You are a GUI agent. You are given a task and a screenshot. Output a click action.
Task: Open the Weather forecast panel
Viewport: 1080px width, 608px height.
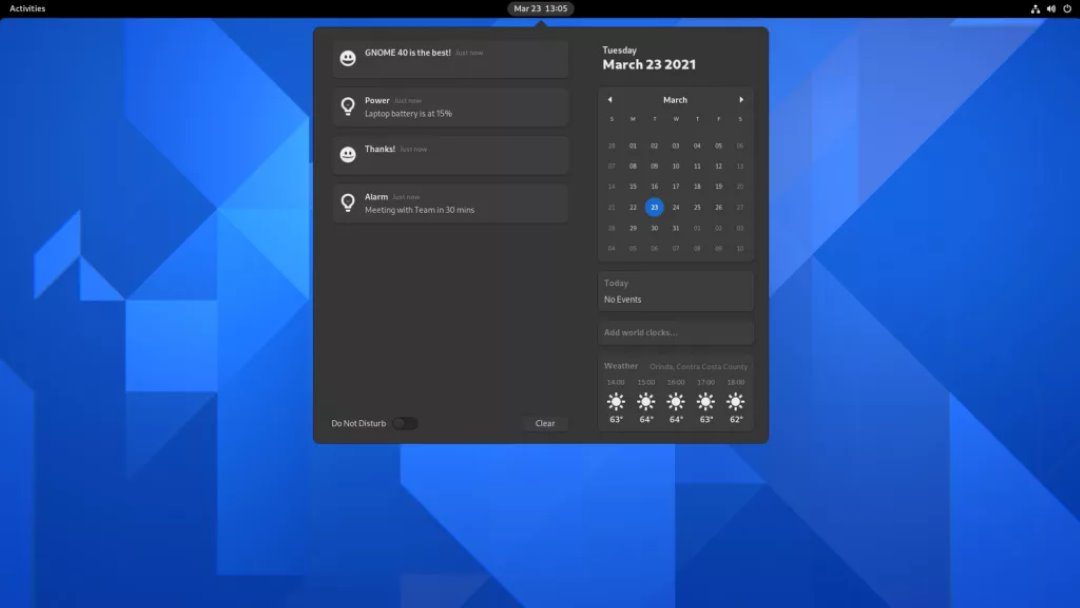tap(675, 393)
